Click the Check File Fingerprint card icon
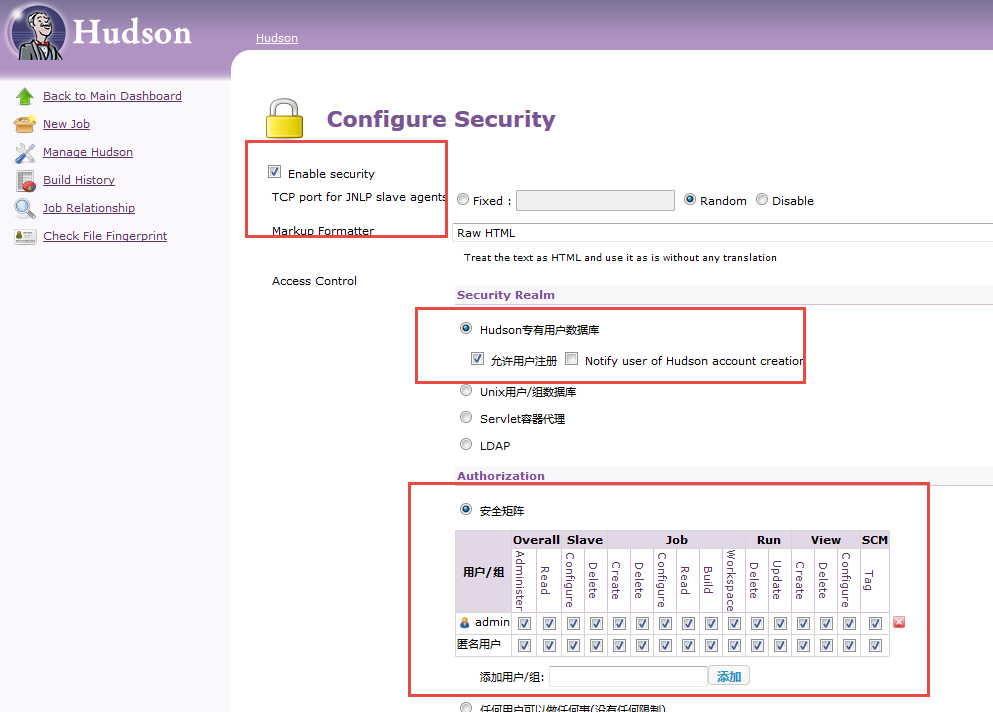This screenshot has height=712, width=993. click(x=25, y=236)
